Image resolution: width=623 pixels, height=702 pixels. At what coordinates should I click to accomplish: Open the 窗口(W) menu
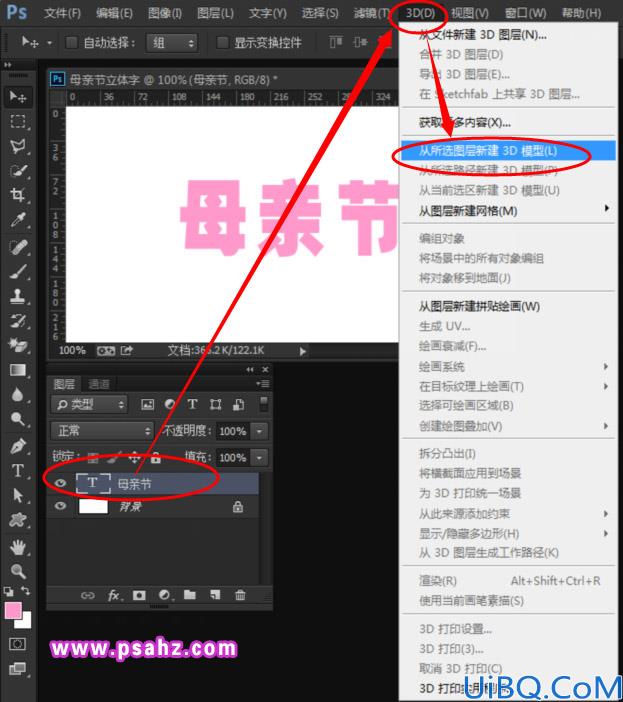point(525,13)
